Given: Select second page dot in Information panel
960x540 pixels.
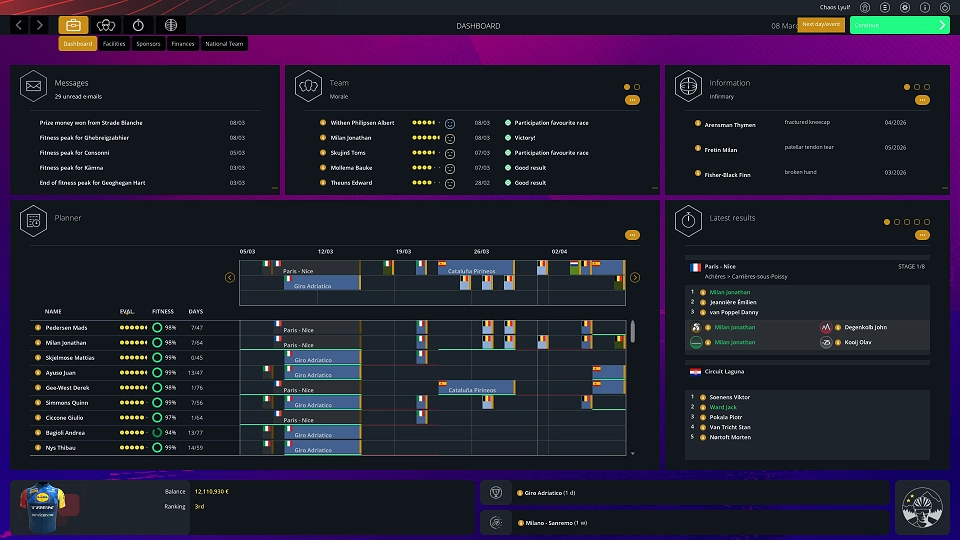Looking at the screenshot, I should click(917, 87).
